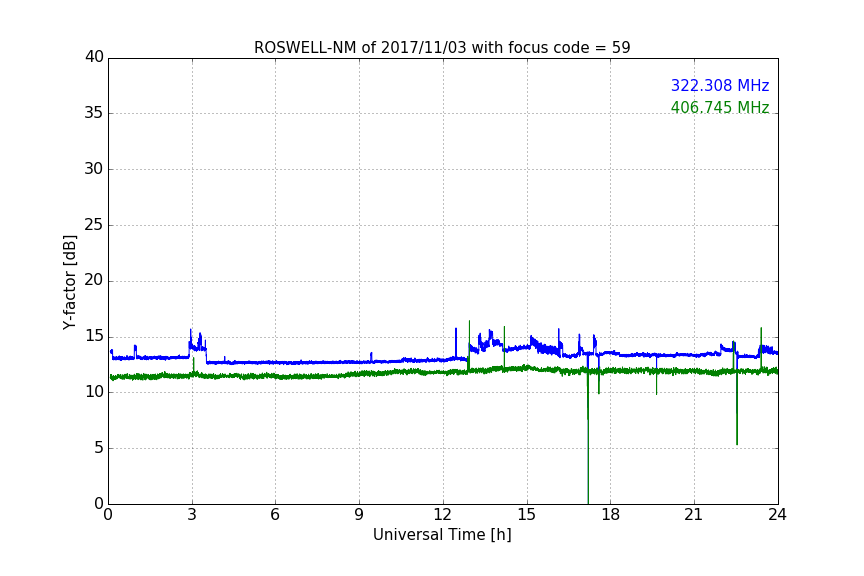Click the x-axis tick label '3'

point(192,515)
